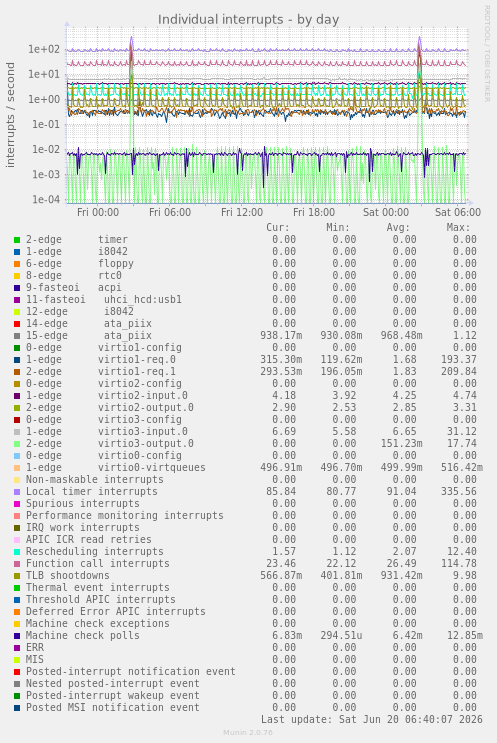Click the Max: column header

point(458,227)
